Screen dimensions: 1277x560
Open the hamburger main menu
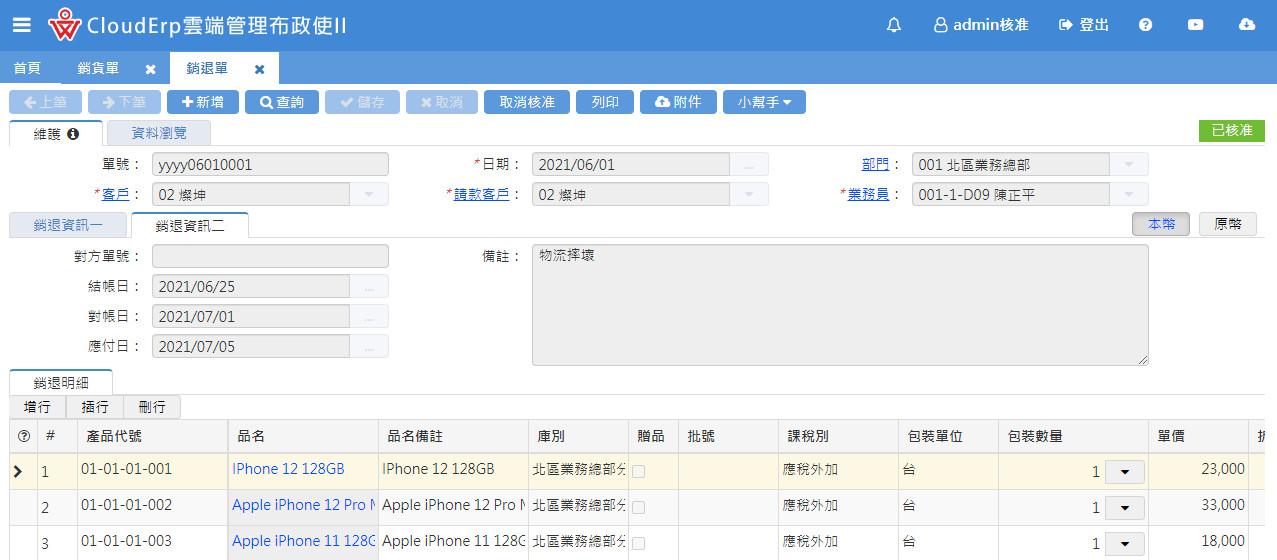click(21, 25)
